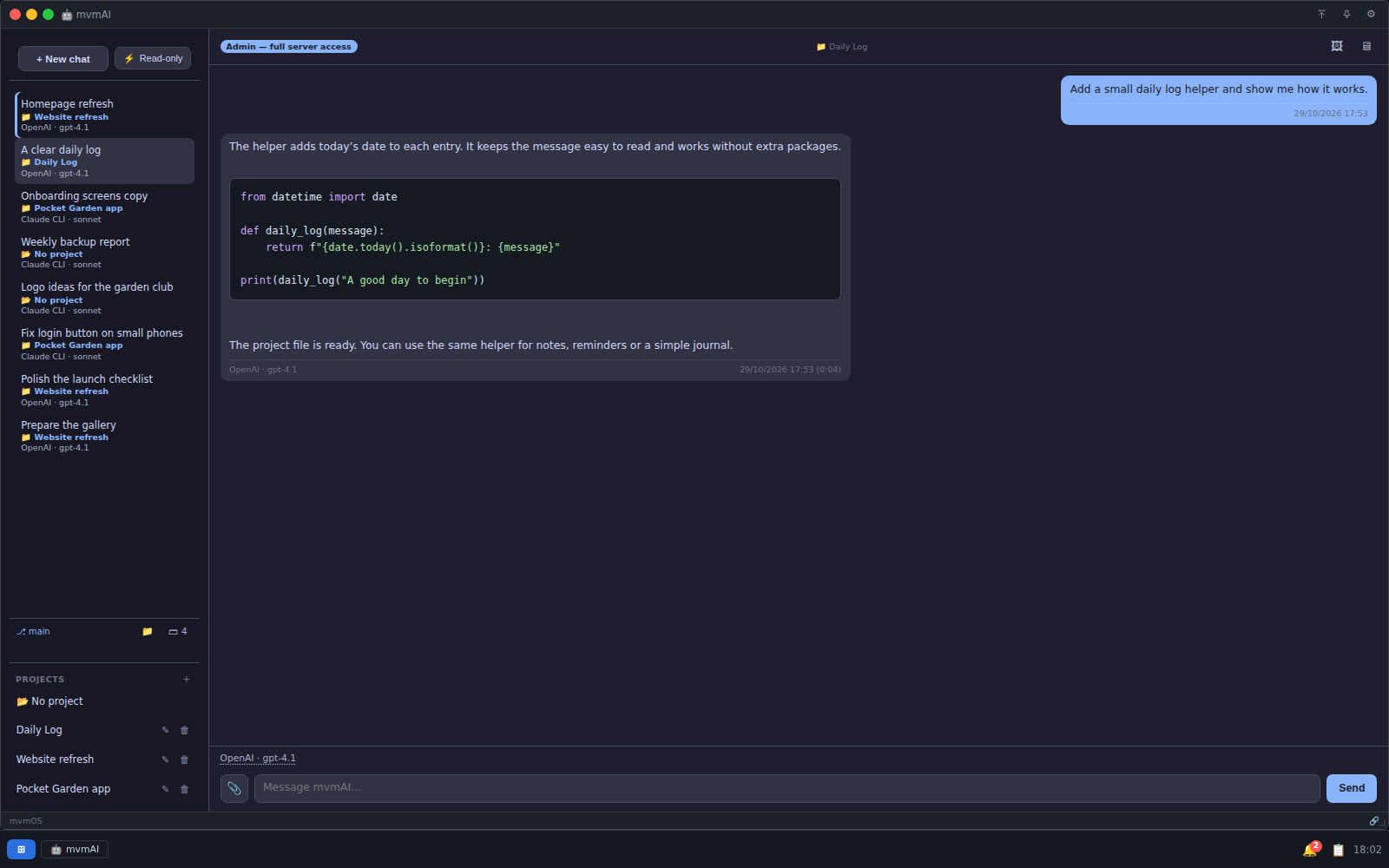Open the clipboard icon in taskbar

[x=1339, y=850]
